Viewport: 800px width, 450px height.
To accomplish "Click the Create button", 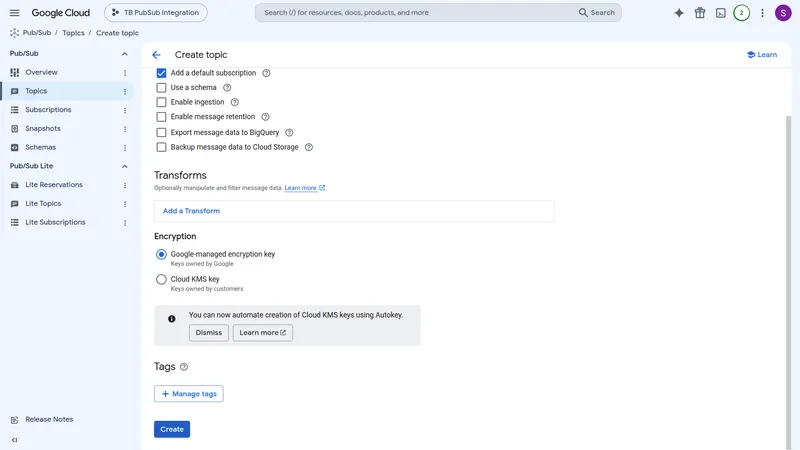I will 172,429.
